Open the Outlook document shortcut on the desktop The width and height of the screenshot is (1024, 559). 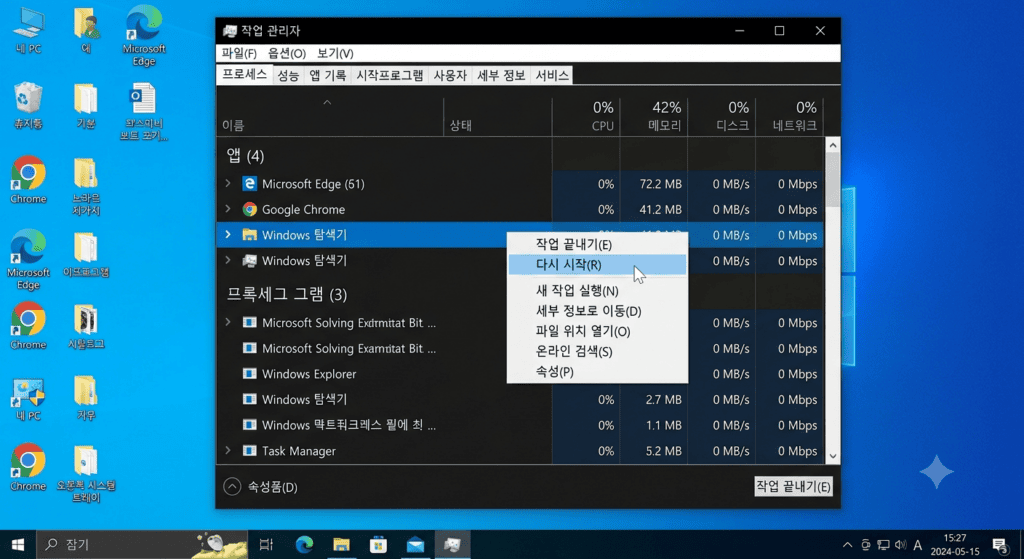tap(144, 111)
